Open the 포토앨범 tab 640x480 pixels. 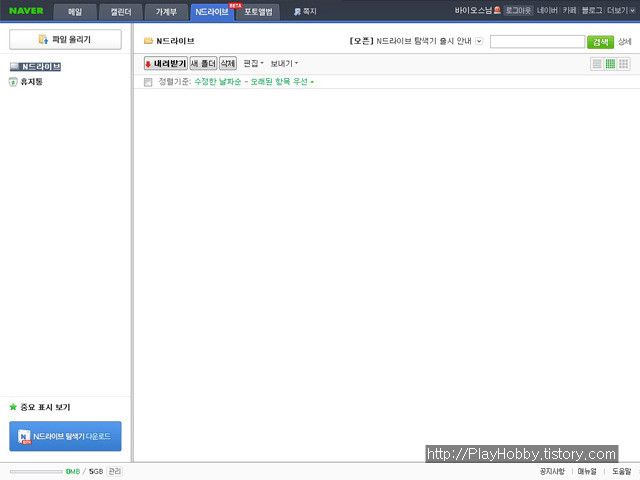pyautogui.click(x=258, y=12)
